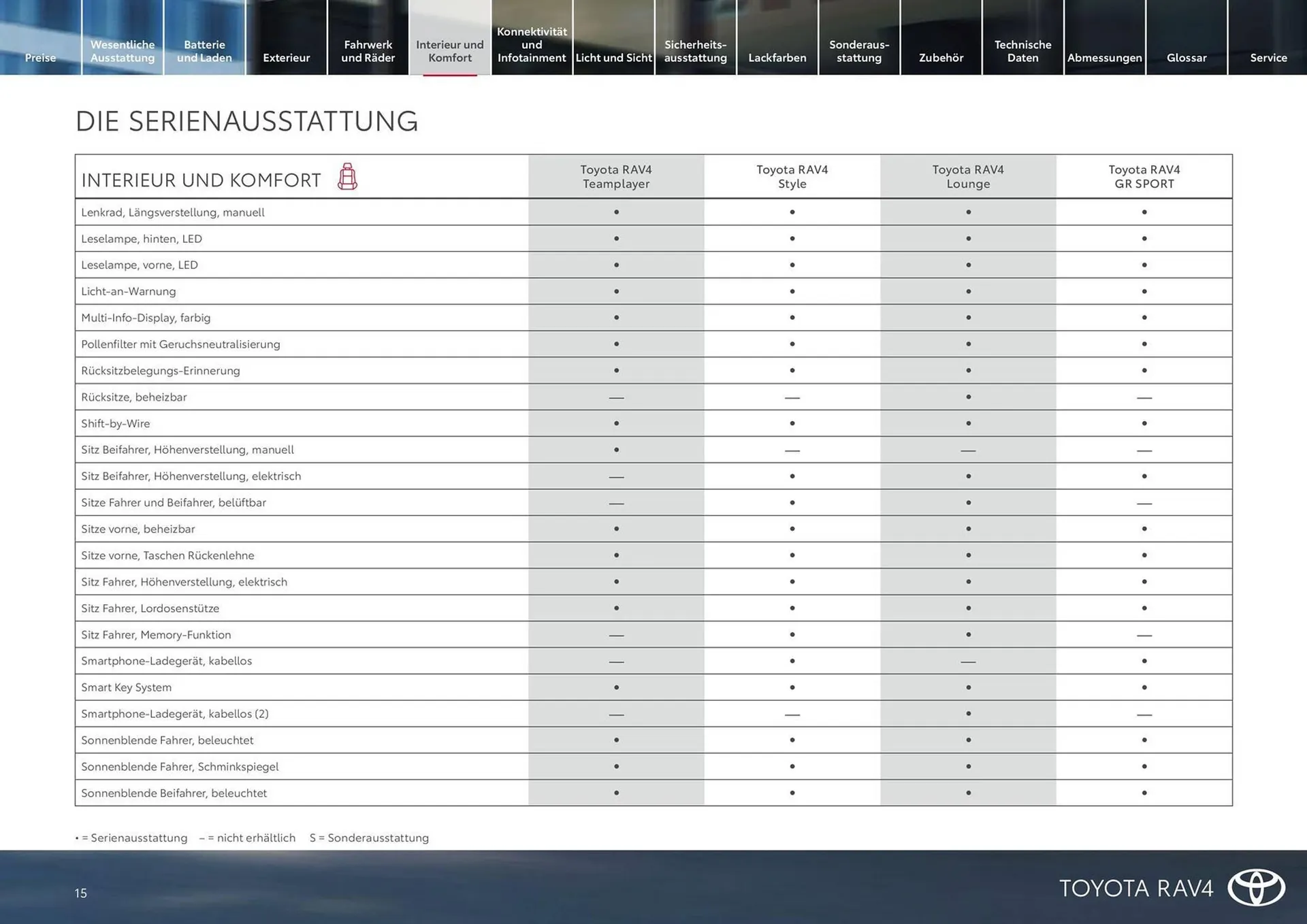This screenshot has width=1307, height=924.
Task: Go to Fahrwerk und Räder tab
Action: pos(368,51)
